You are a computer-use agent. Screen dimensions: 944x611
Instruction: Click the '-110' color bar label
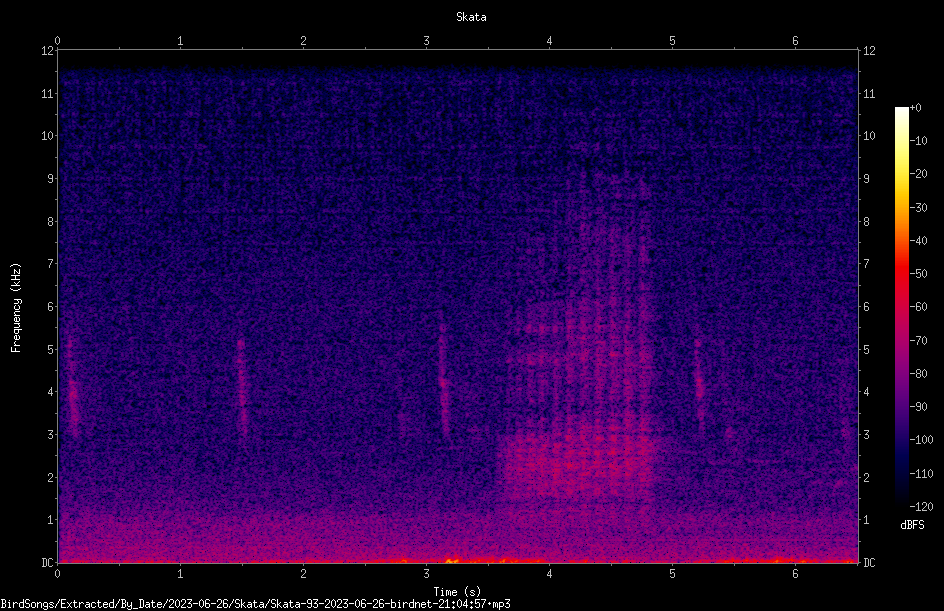[x=922, y=474]
